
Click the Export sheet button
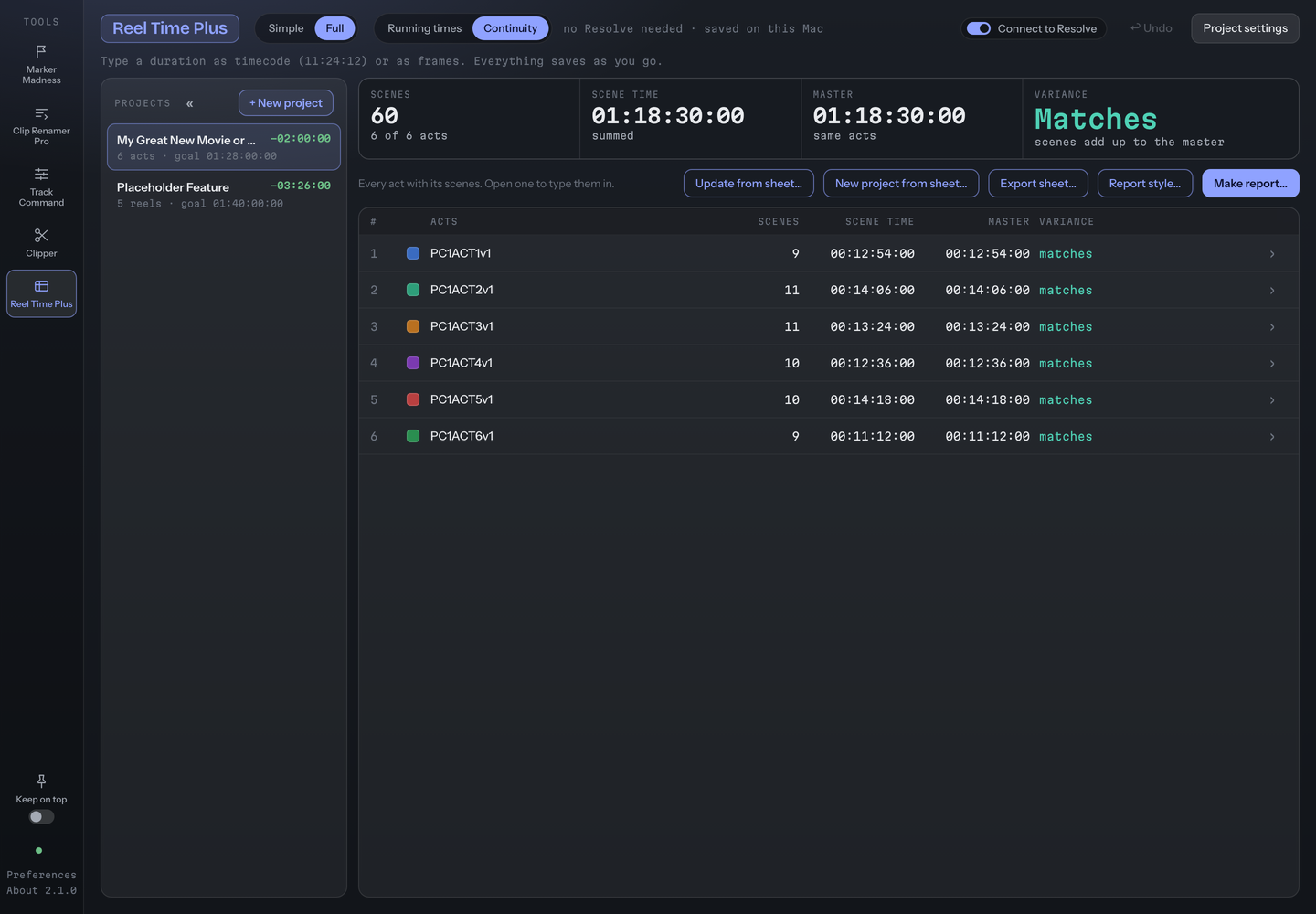click(1038, 184)
